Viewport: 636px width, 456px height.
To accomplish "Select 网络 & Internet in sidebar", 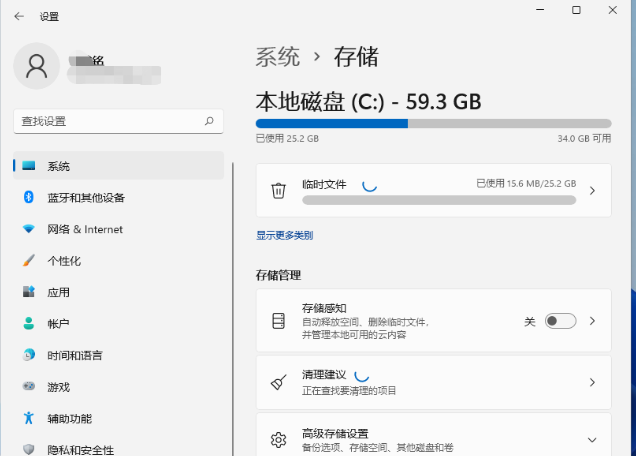I will [x=85, y=229].
